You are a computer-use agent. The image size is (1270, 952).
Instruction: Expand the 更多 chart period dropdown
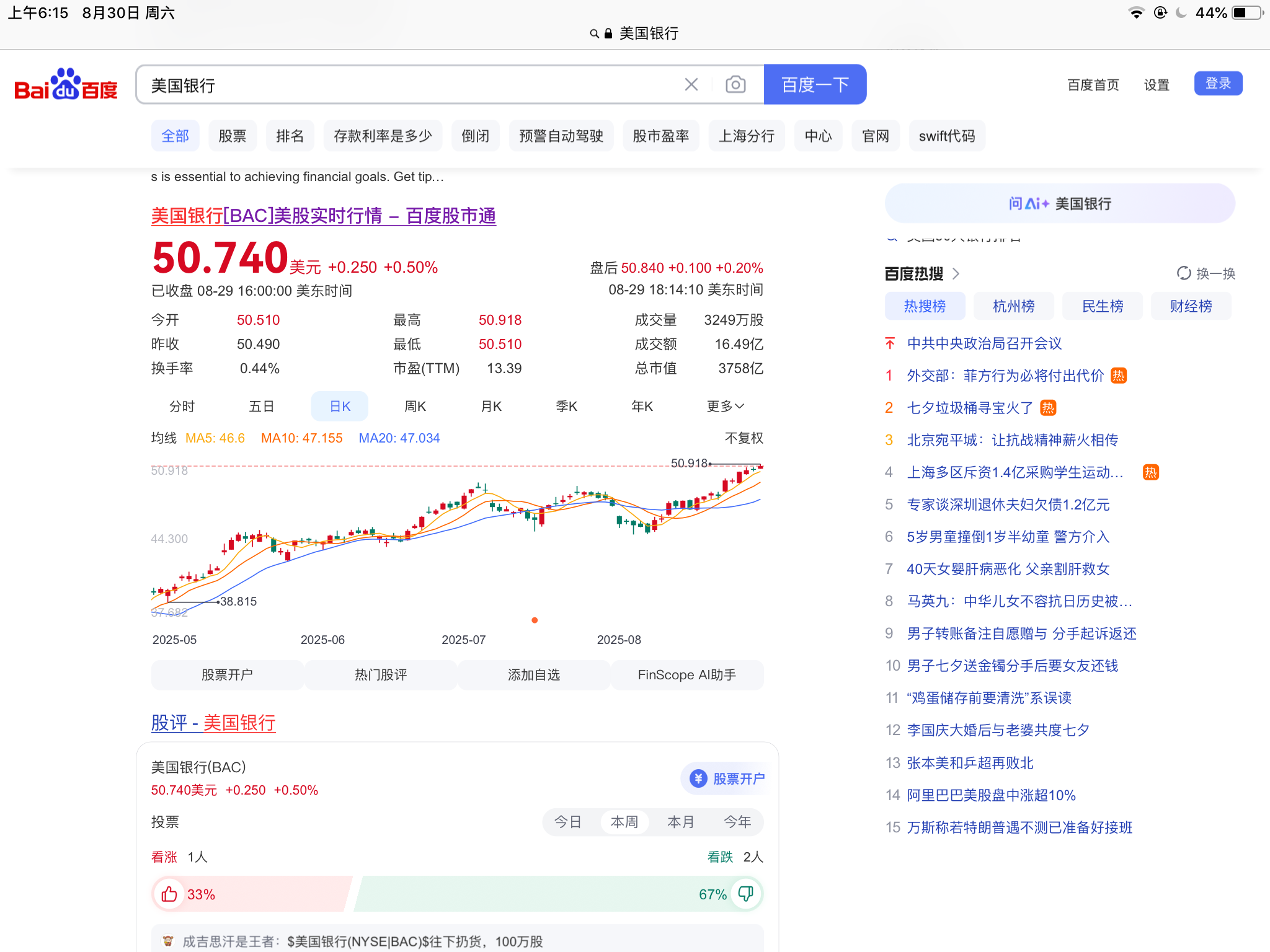point(726,407)
